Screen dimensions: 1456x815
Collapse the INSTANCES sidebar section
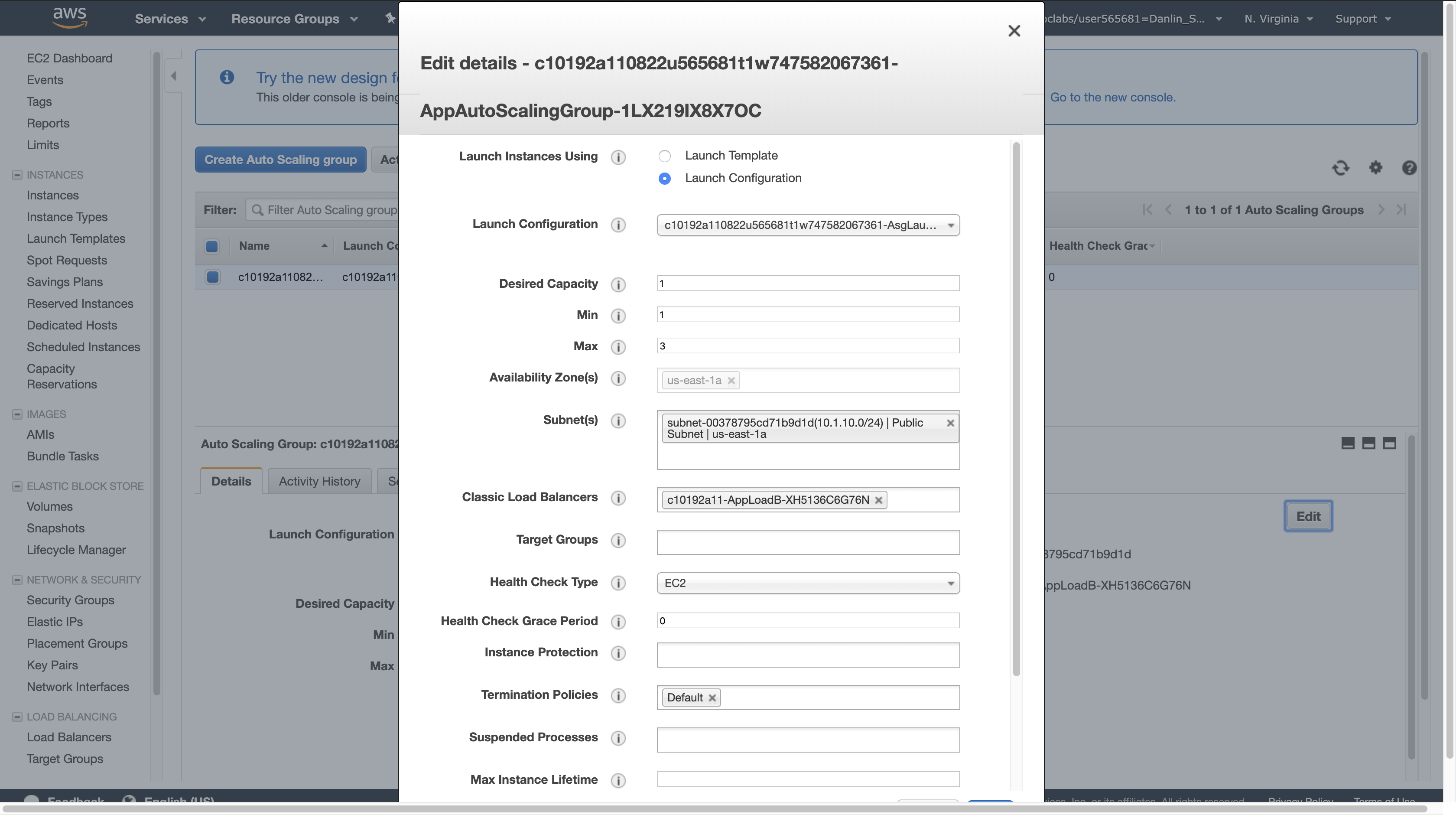coord(17,175)
